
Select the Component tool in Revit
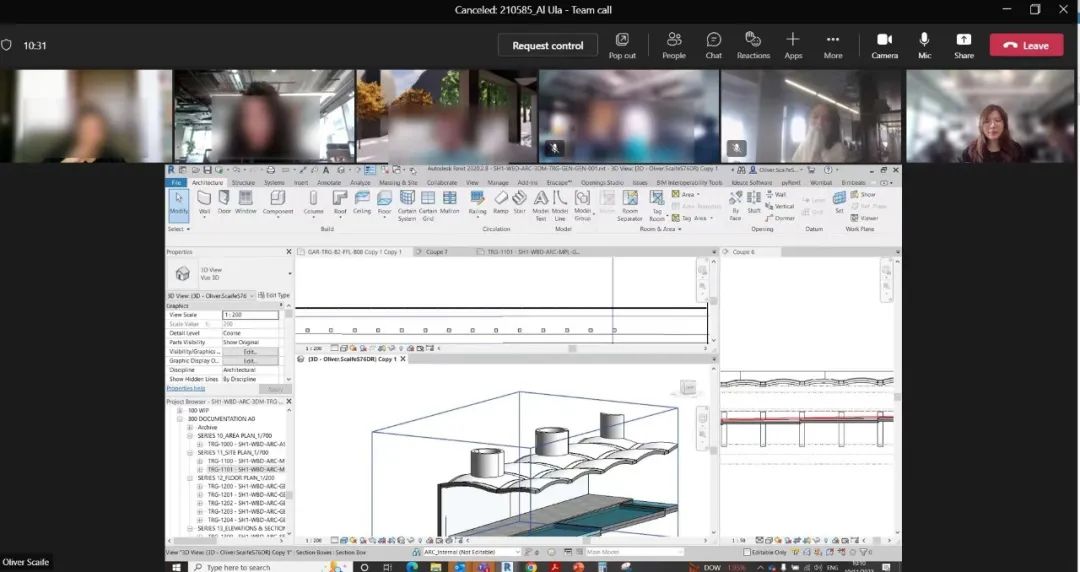coord(278,203)
